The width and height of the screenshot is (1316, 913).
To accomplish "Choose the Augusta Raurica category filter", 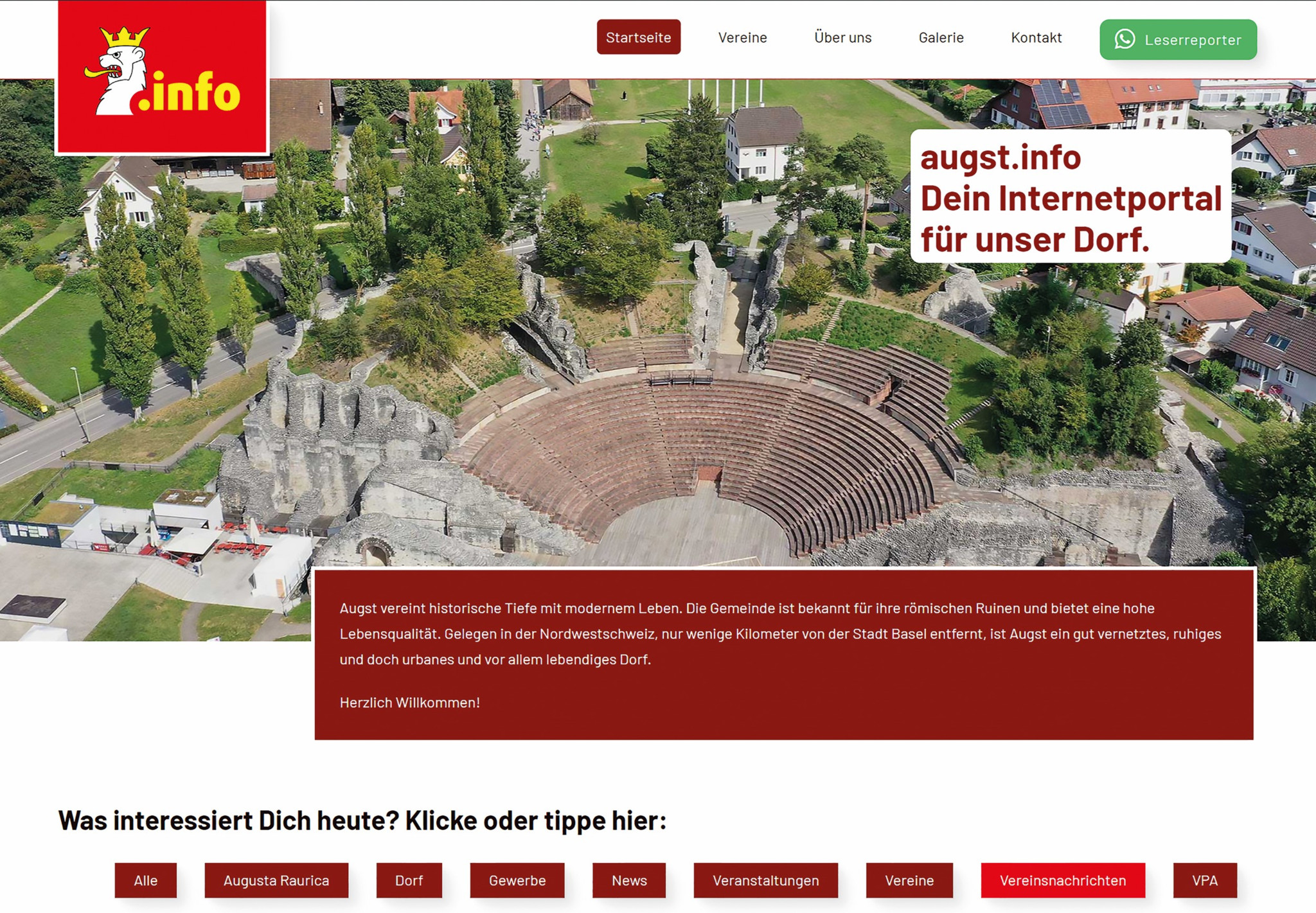I will 276,881.
